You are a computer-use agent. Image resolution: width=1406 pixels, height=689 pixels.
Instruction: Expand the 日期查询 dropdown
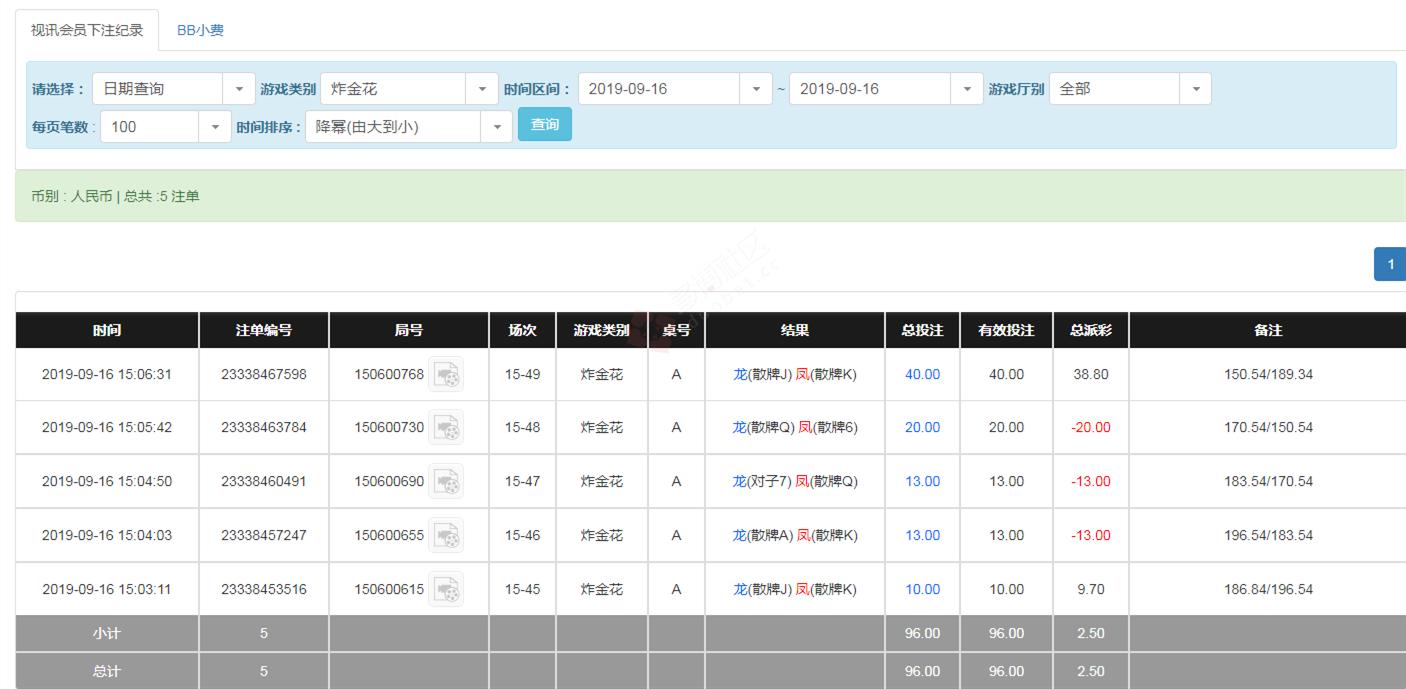pyautogui.click(x=173, y=89)
